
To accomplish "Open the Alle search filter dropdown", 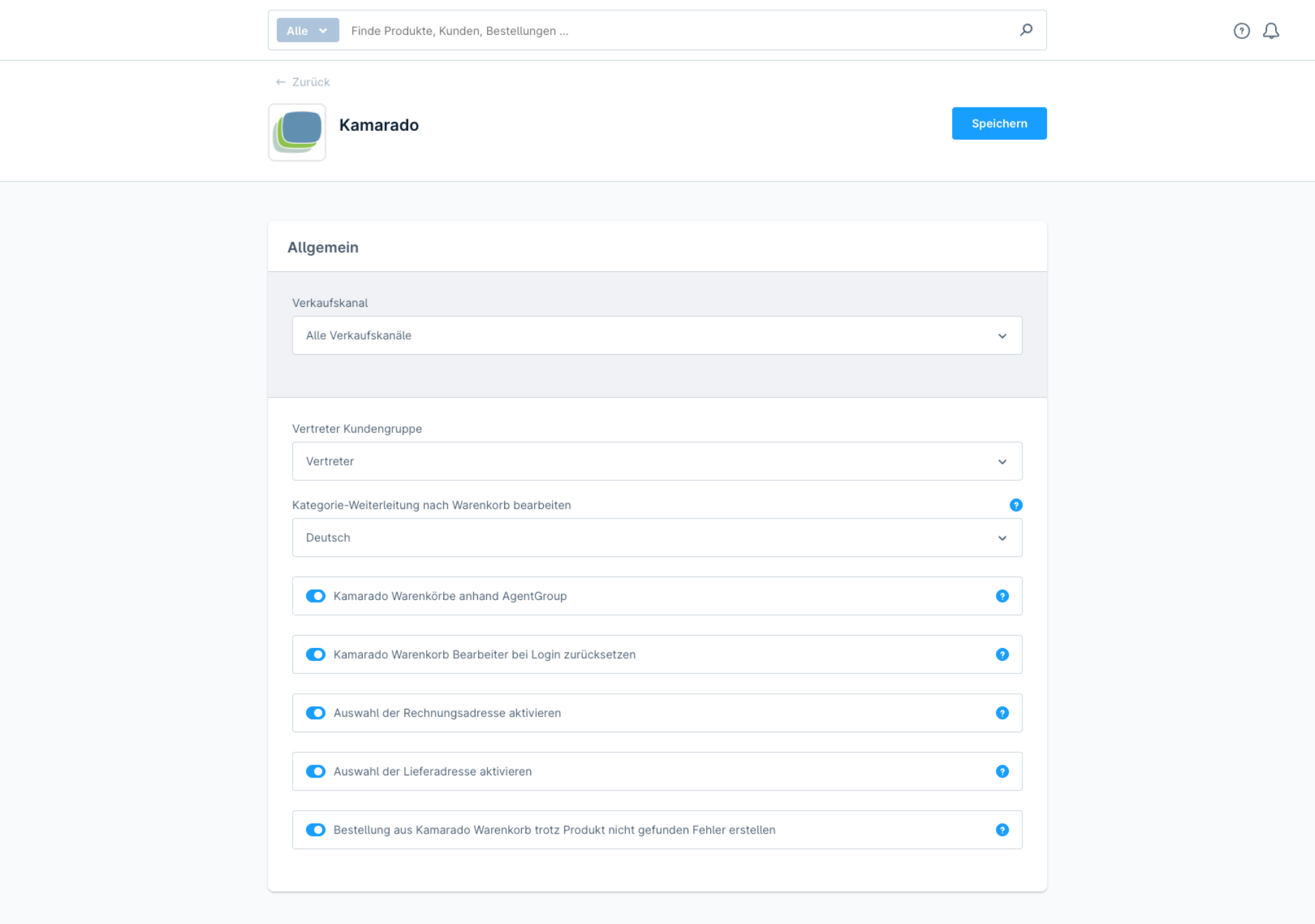I will click(308, 30).
